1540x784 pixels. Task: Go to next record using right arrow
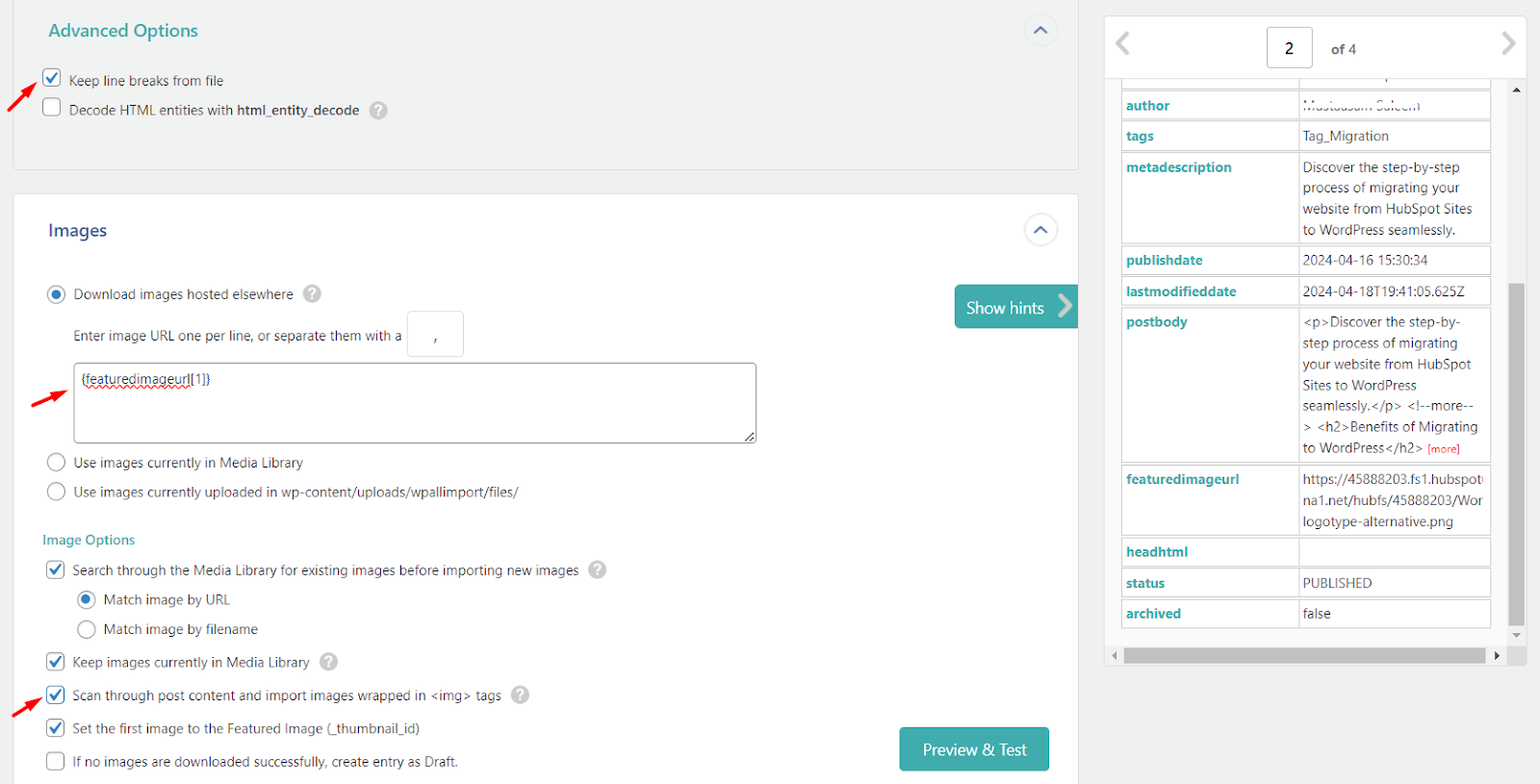[x=1507, y=43]
